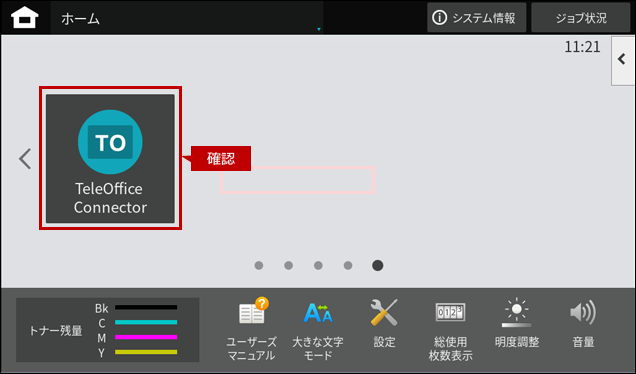Expand the right-side action panel chevron
The image size is (636, 374).
(623, 60)
